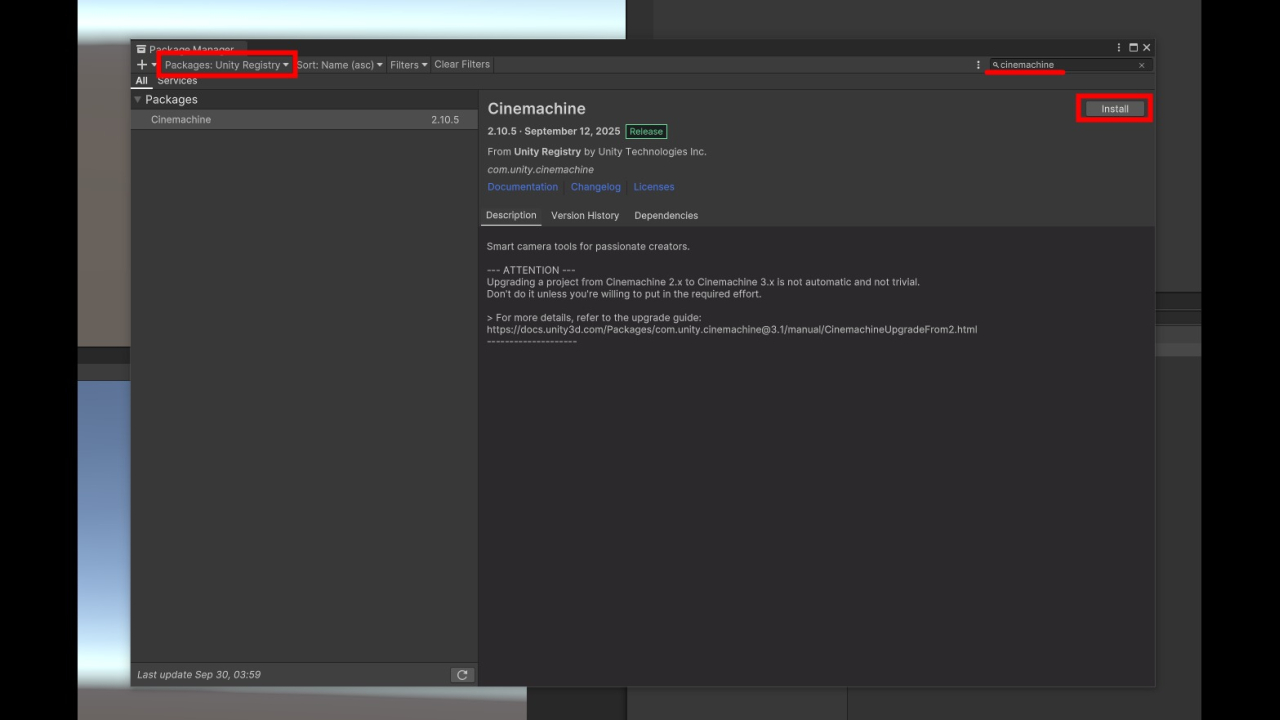Open the Packages: Unity Registry dropdown

pyautogui.click(x=227, y=65)
